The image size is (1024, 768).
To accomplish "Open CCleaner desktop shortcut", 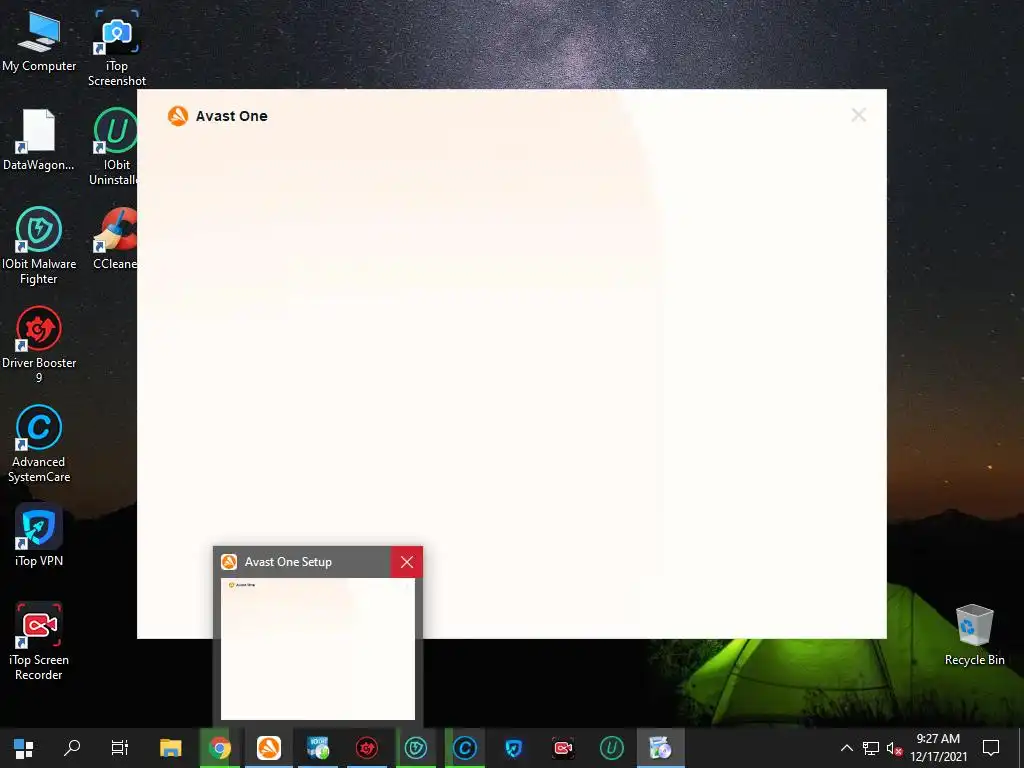I will coord(115,238).
